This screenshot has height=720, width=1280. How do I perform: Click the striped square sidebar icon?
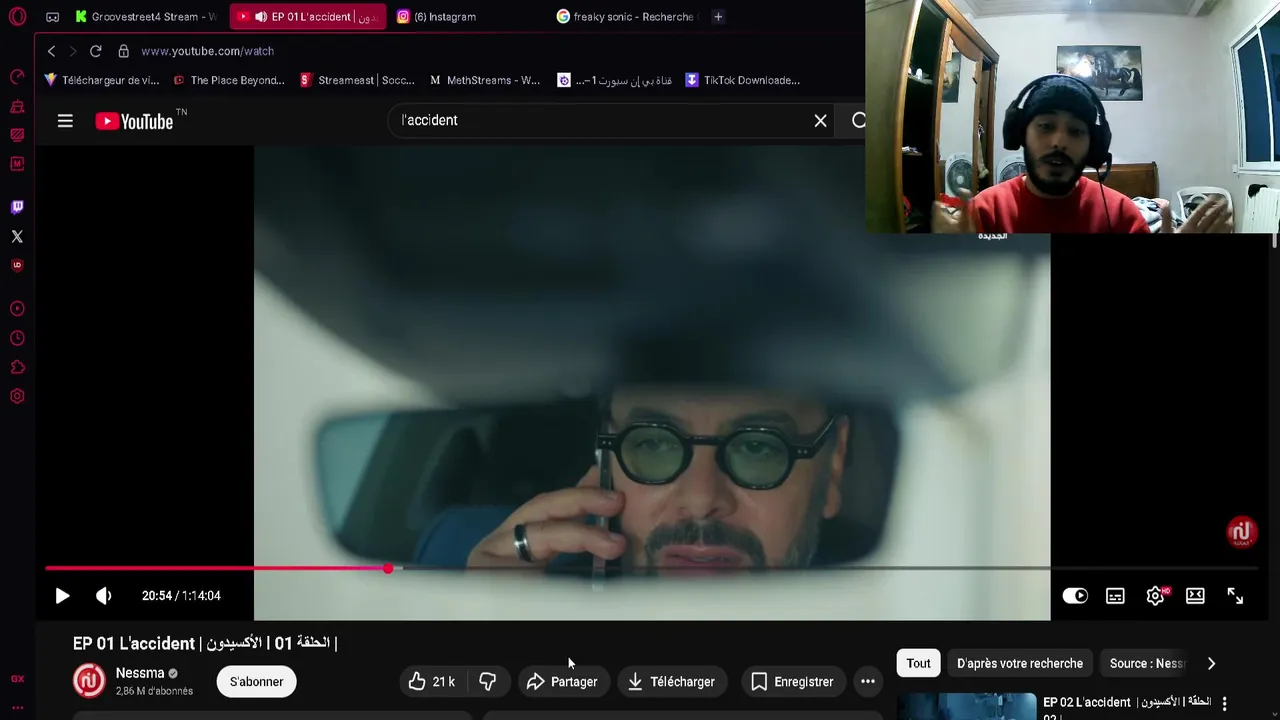click(x=17, y=135)
